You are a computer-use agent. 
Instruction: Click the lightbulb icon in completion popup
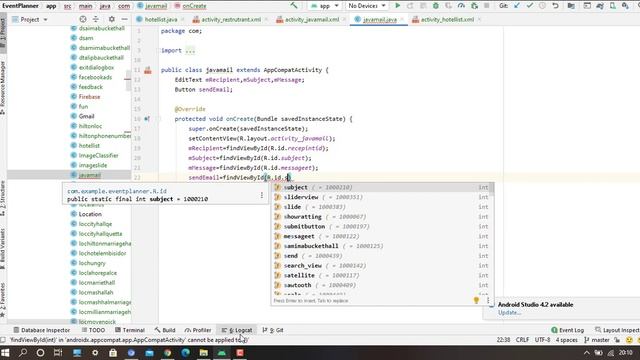[x=476, y=300]
